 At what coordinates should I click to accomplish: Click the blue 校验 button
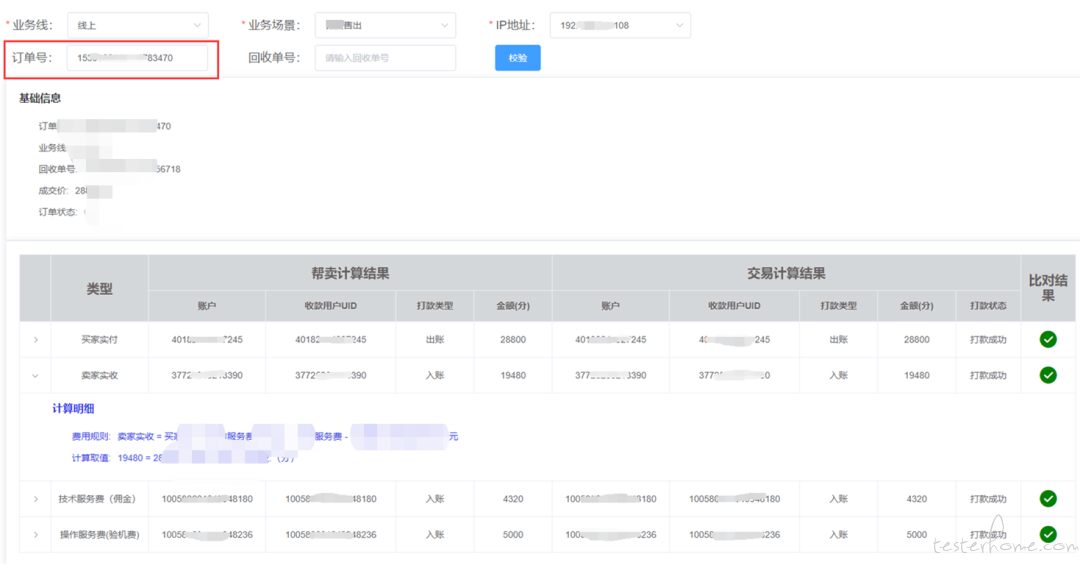(x=517, y=58)
